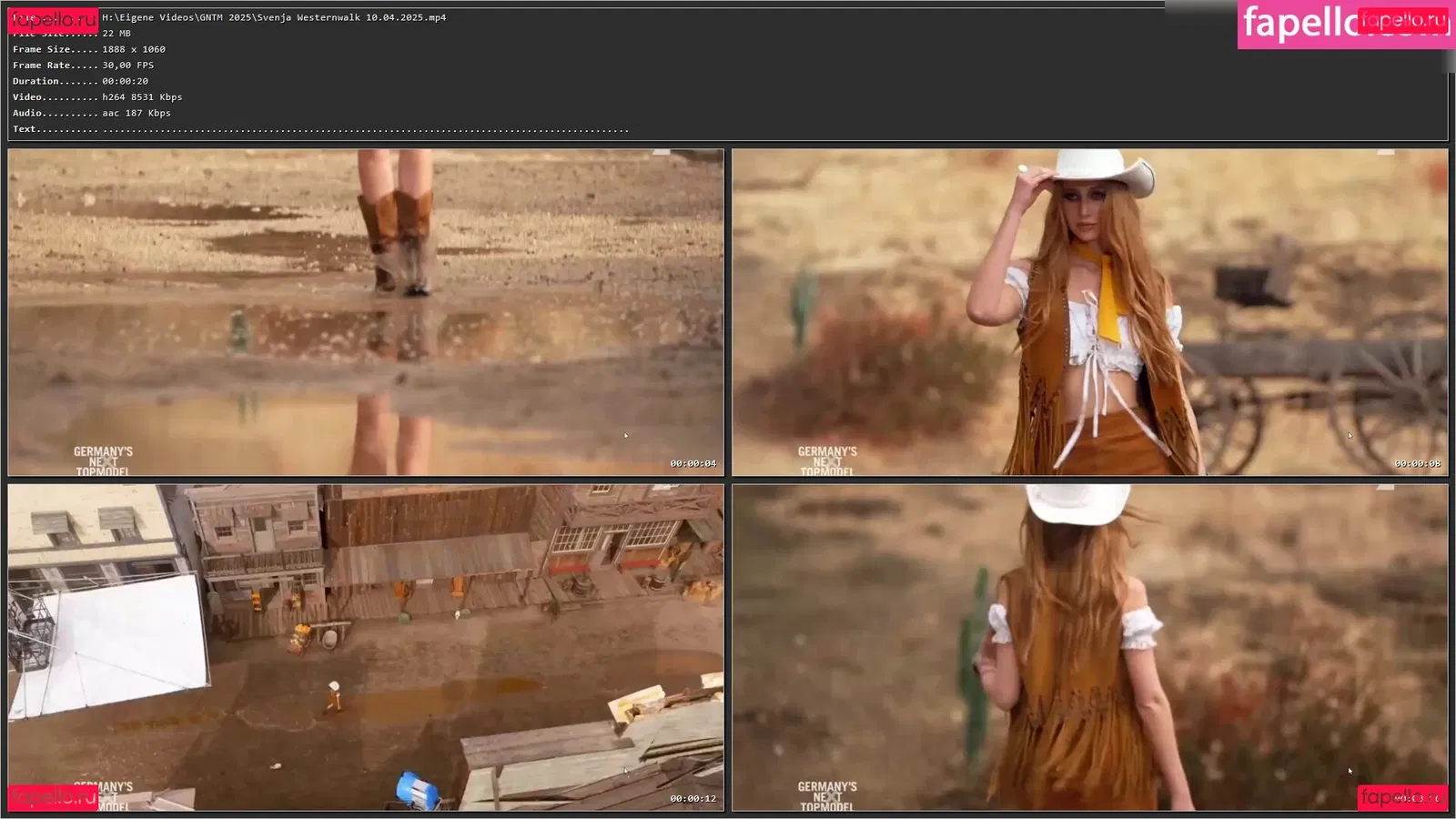Click the Frame Rate value 30,00 FPS
This screenshot has height=819, width=1456.
(127, 66)
